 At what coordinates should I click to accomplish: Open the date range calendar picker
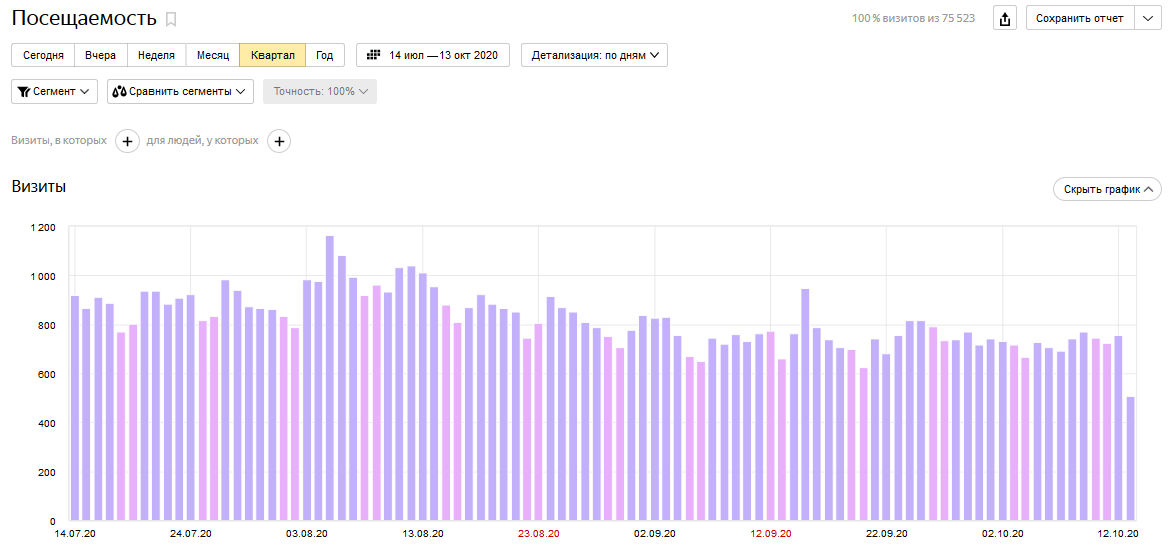point(433,55)
